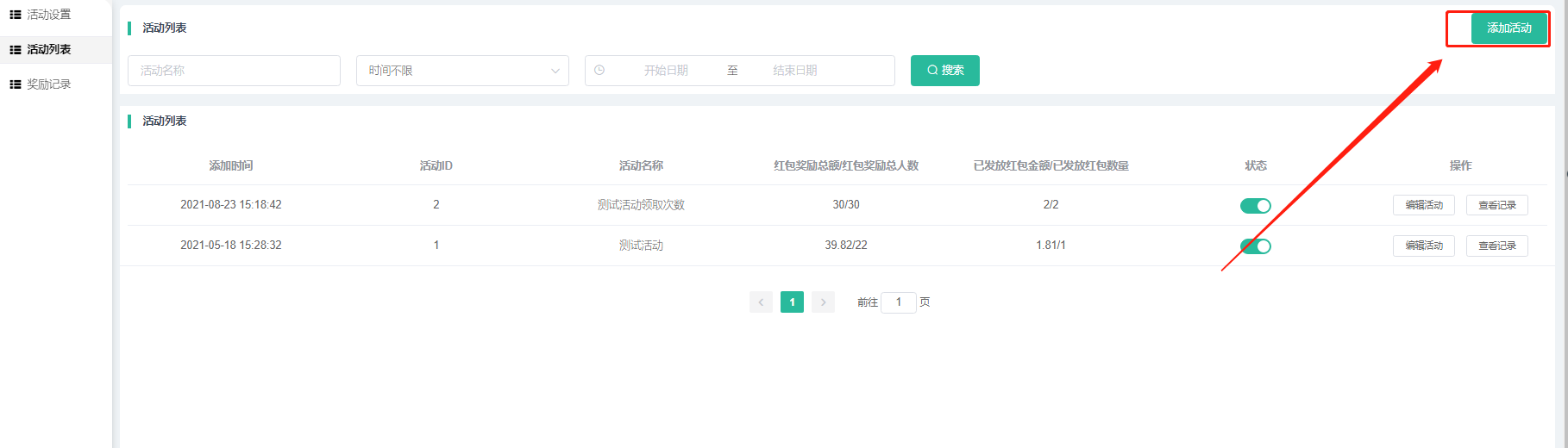Open the 开始日期 start date picker
The height and width of the screenshot is (448, 1568).
666,71
